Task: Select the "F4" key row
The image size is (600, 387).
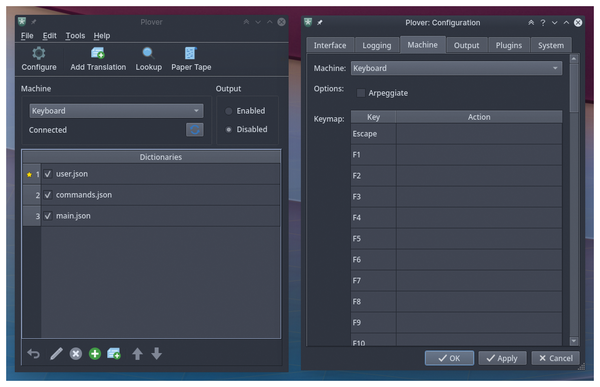Action: click(x=457, y=217)
